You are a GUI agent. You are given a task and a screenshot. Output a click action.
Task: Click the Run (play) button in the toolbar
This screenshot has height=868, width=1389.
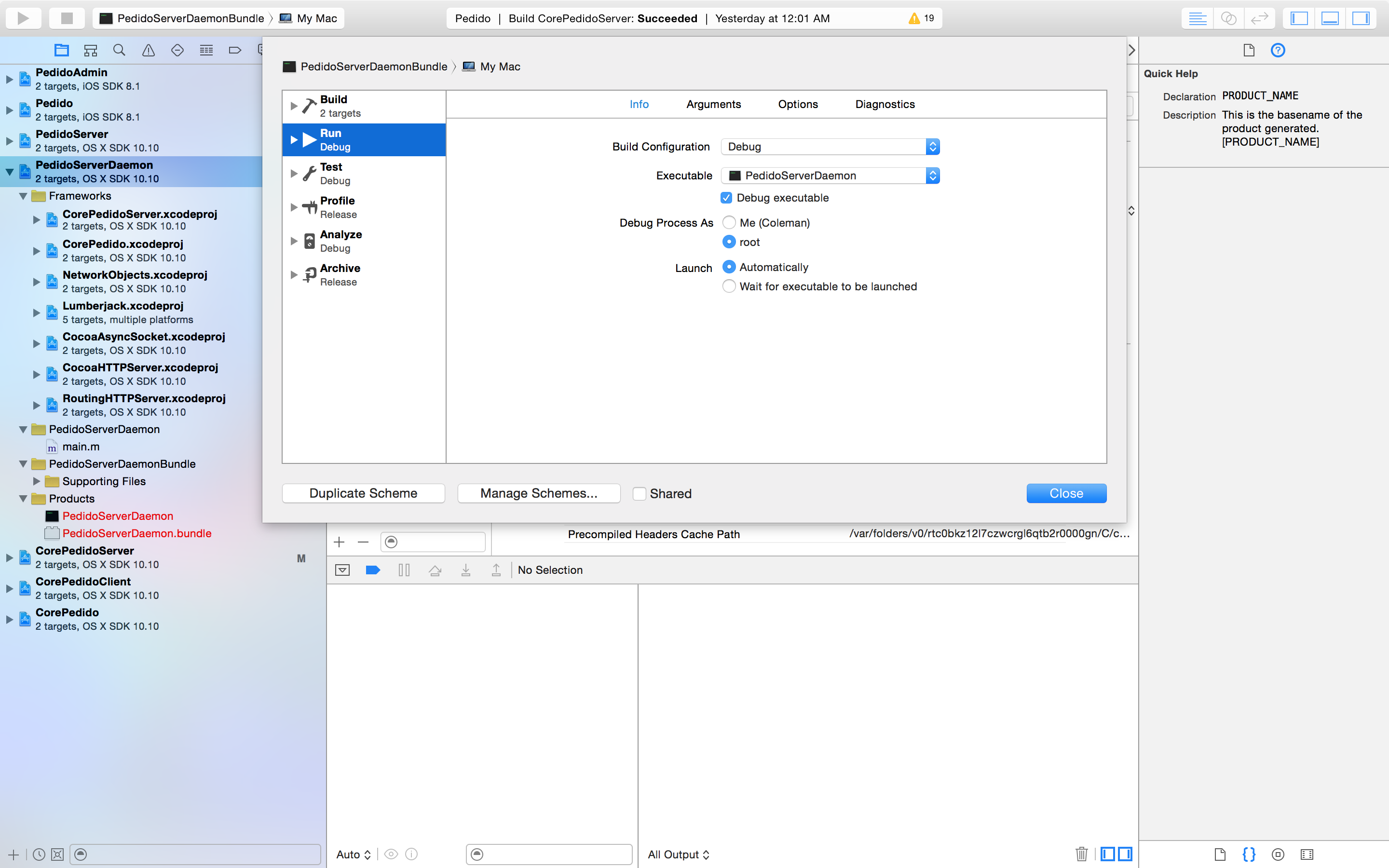pyautogui.click(x=24, y=18)
